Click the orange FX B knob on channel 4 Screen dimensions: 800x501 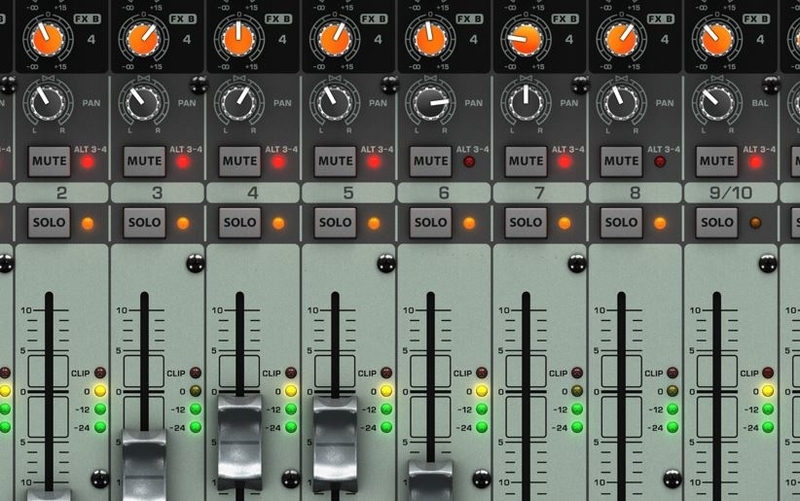pos(238,39)
